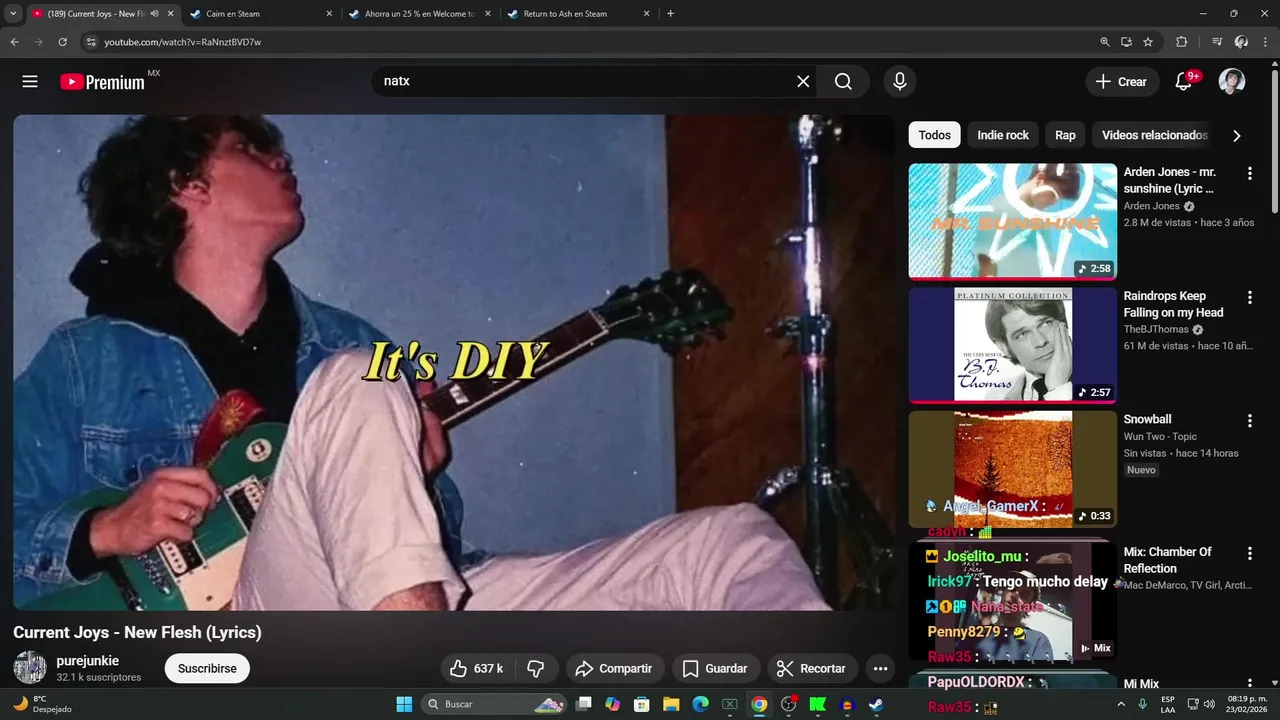
Task: Click the taskbar Buscar search box
Action: (495, 704)
